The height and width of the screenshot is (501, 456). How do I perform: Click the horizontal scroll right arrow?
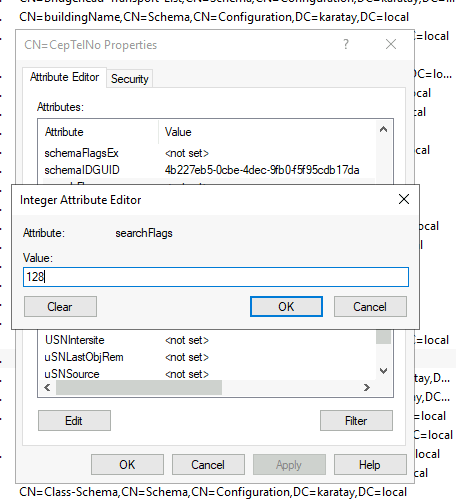(x=367, y=387)
